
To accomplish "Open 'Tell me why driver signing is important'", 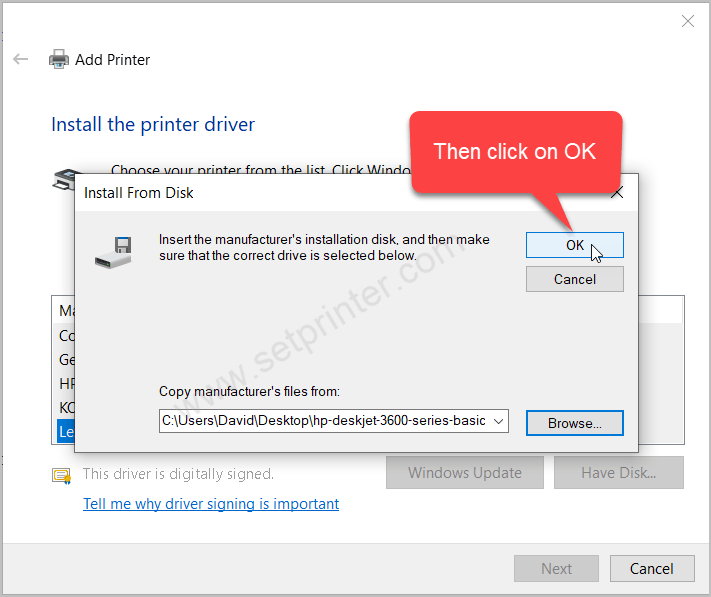I will (x=211, y=504).
